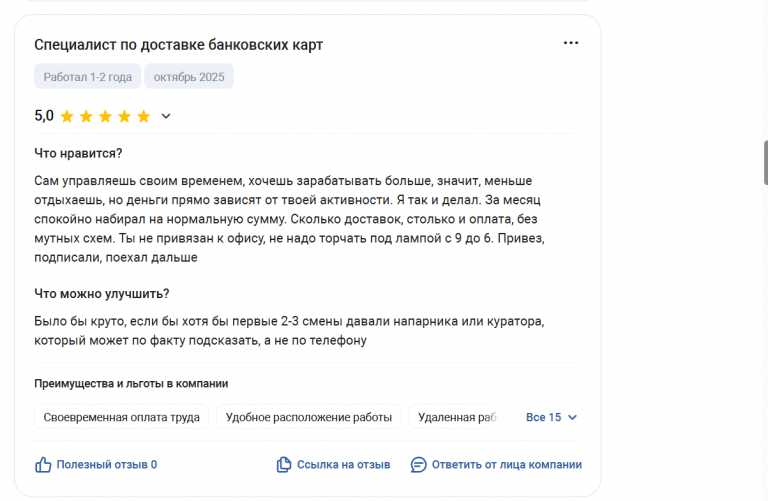This screenshot has width=768, height=501.
Task: Click the third yellow rating star
Action: 105,116
